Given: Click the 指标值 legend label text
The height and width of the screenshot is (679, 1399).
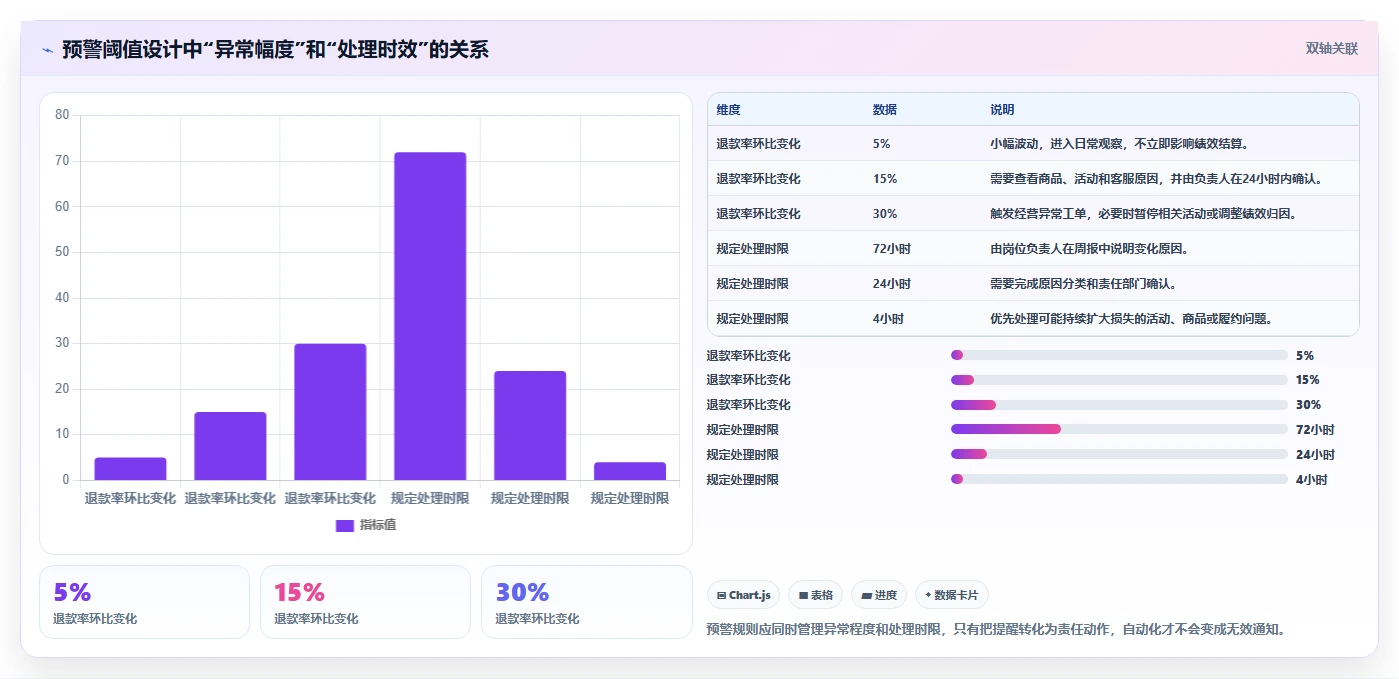Looking at the screenshot, I should pos(378,525).
